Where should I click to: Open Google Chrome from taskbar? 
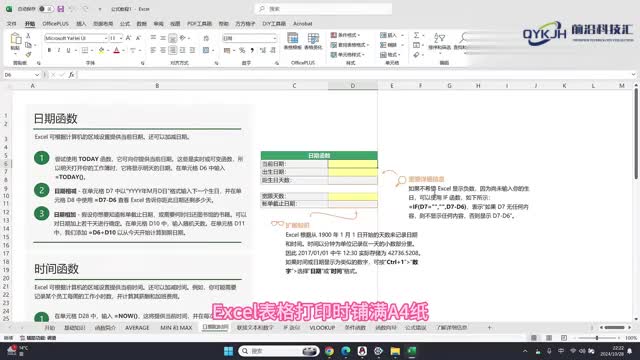coord(329,351)
